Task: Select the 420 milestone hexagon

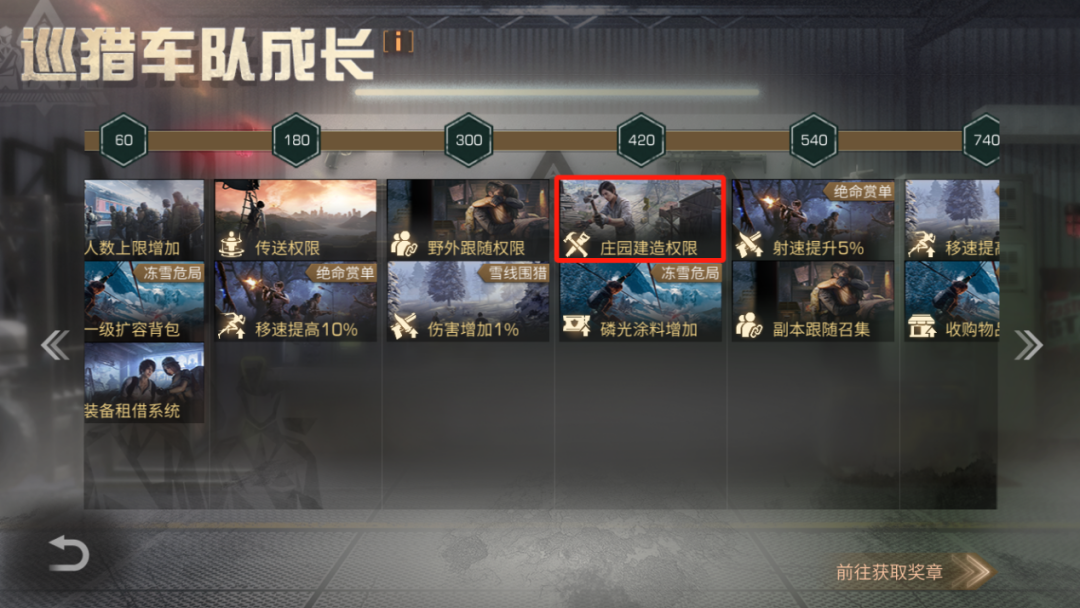Action: tap(641, 140)
